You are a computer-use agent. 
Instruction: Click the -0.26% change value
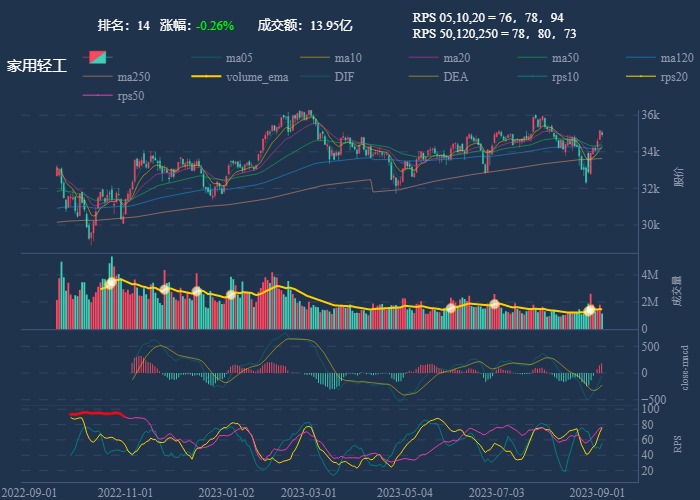215,25
